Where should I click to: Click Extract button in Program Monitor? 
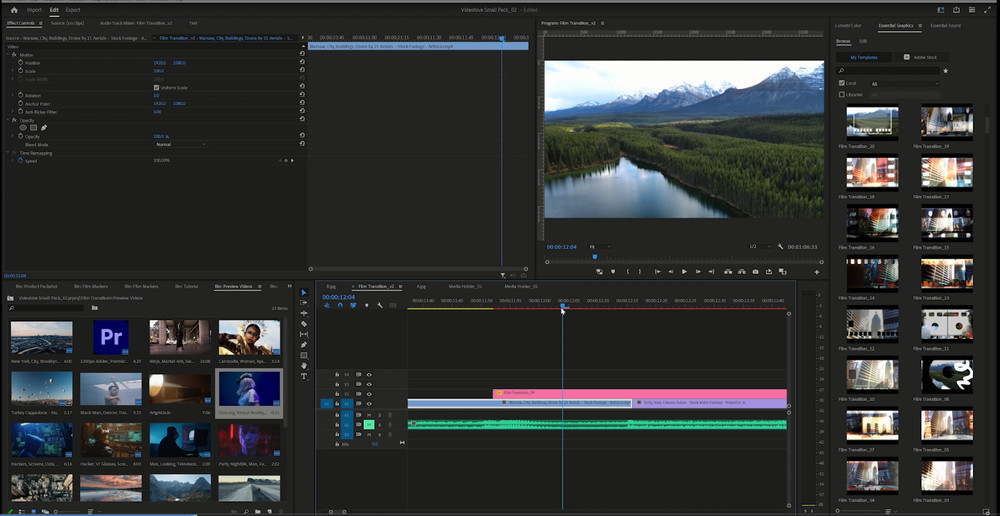(741, 272)
